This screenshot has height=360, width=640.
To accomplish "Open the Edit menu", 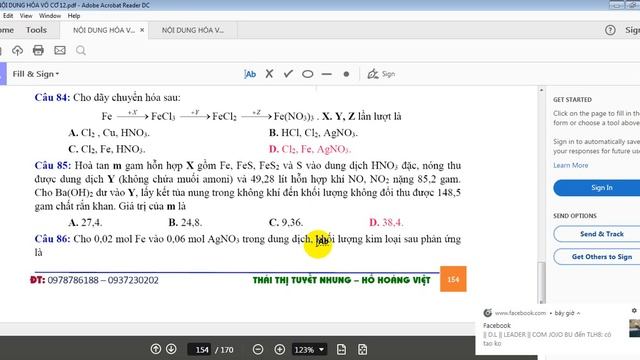I will pyautogui.click(x=8, y=16).
